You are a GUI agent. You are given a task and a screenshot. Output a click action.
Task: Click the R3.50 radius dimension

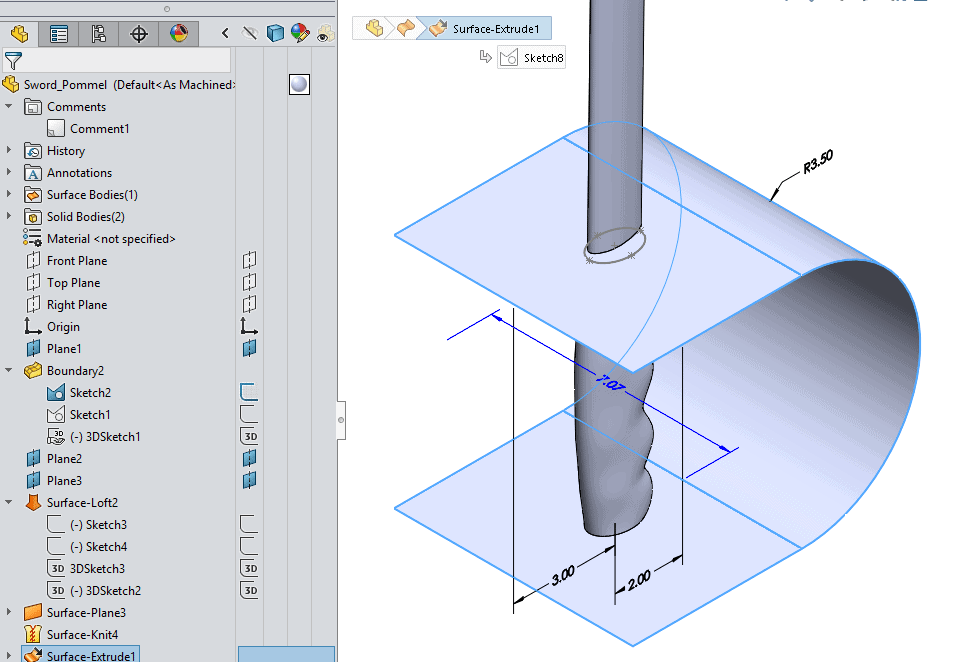(817, 162)
